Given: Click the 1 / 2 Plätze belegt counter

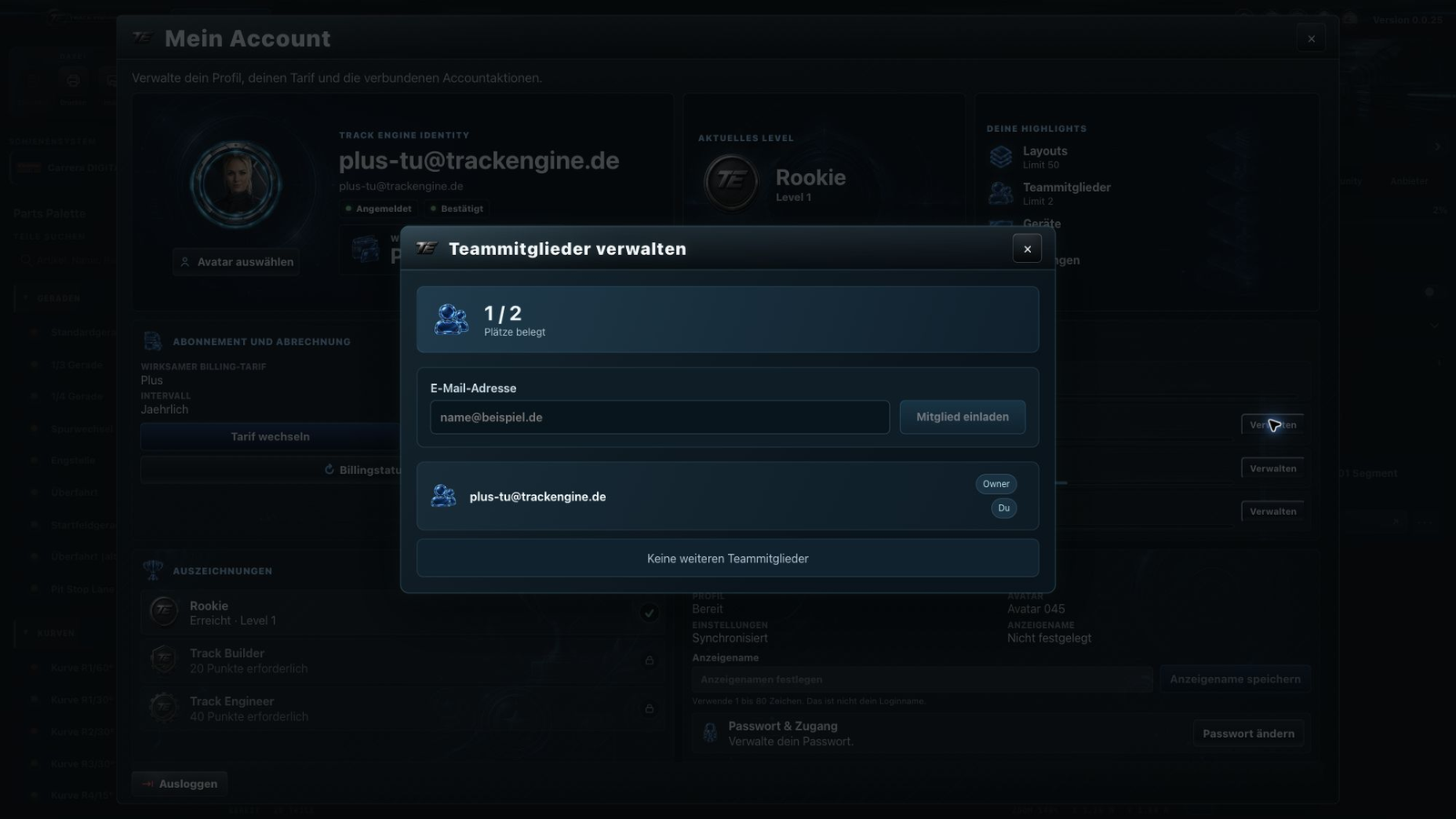Looking at the screenshot, I should 515,320.
